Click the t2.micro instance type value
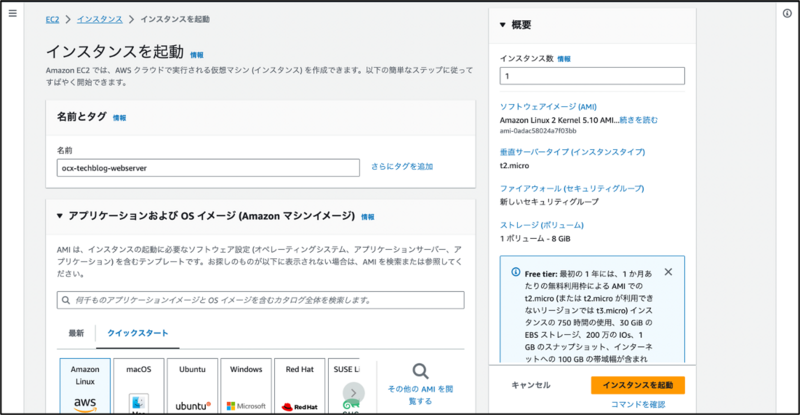This screenshot has height=415, width=800. (514, 165)
